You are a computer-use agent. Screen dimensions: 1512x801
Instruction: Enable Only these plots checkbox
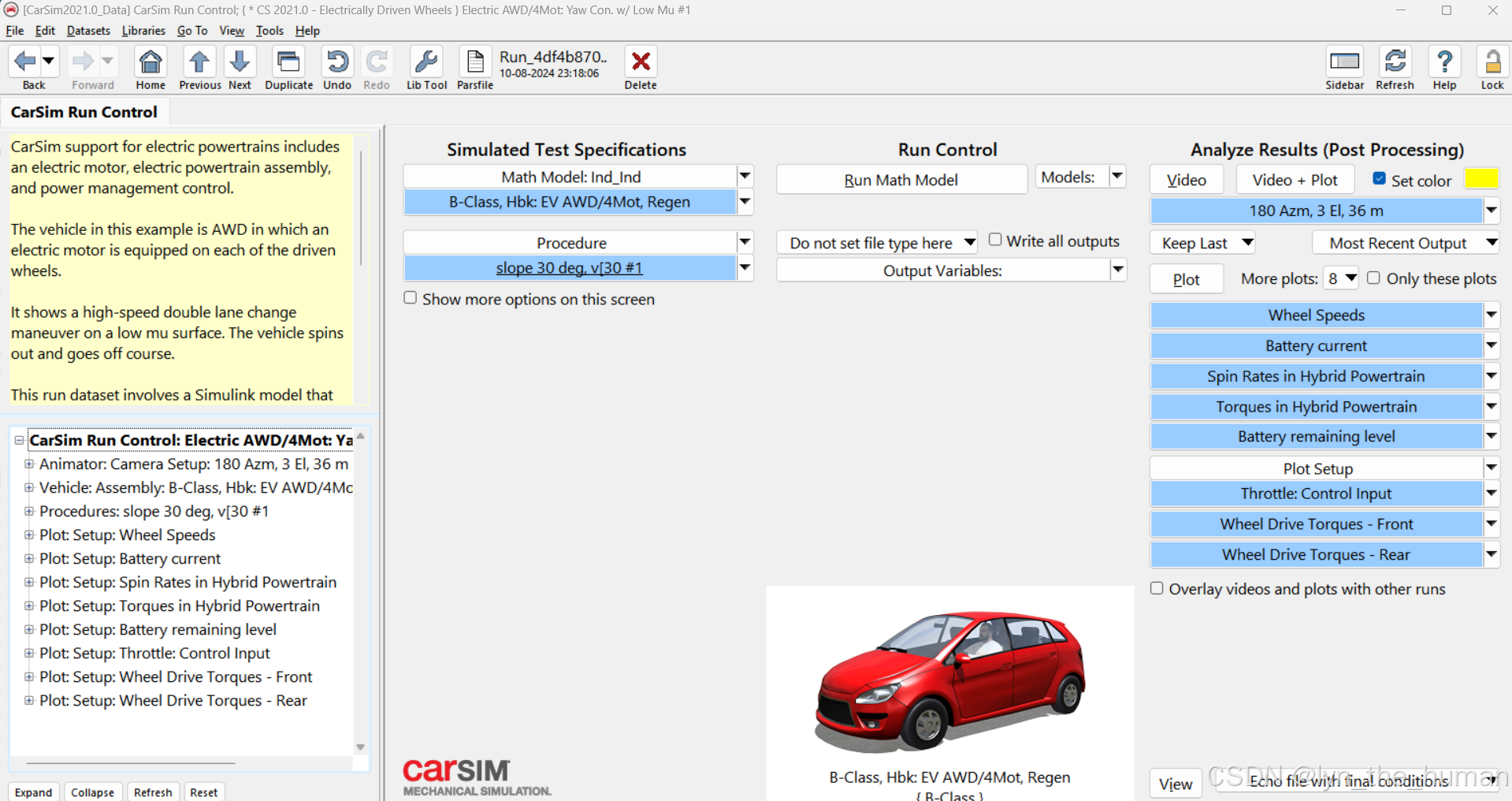(x=1373, y=278)
